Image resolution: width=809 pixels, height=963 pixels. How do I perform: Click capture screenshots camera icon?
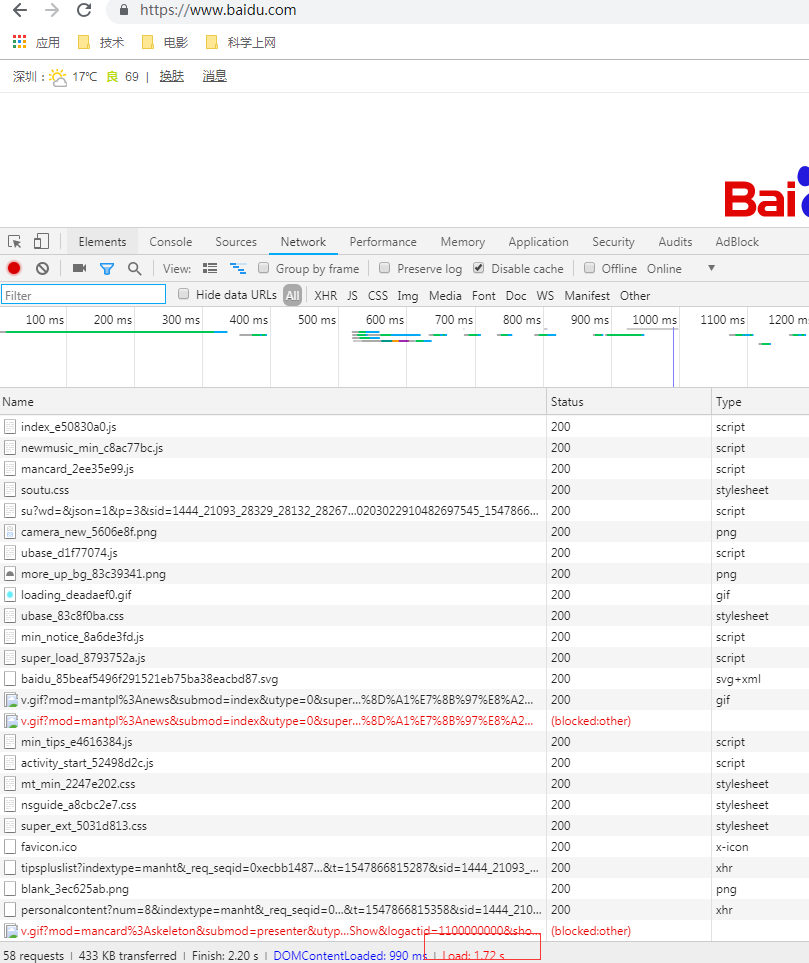pos(79,268)
